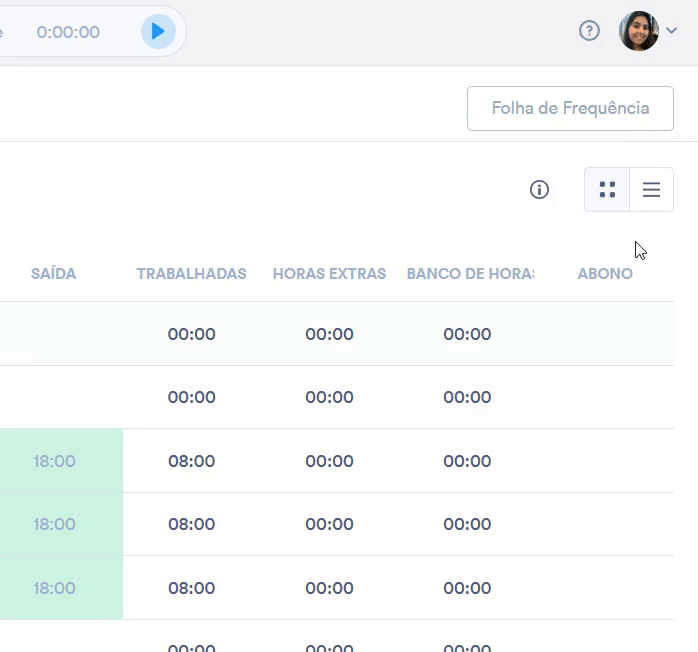Screen dimensions: 698x652
Task: Edit the topmost green 18:00 saída cell
Action: (x=54, y=461)
